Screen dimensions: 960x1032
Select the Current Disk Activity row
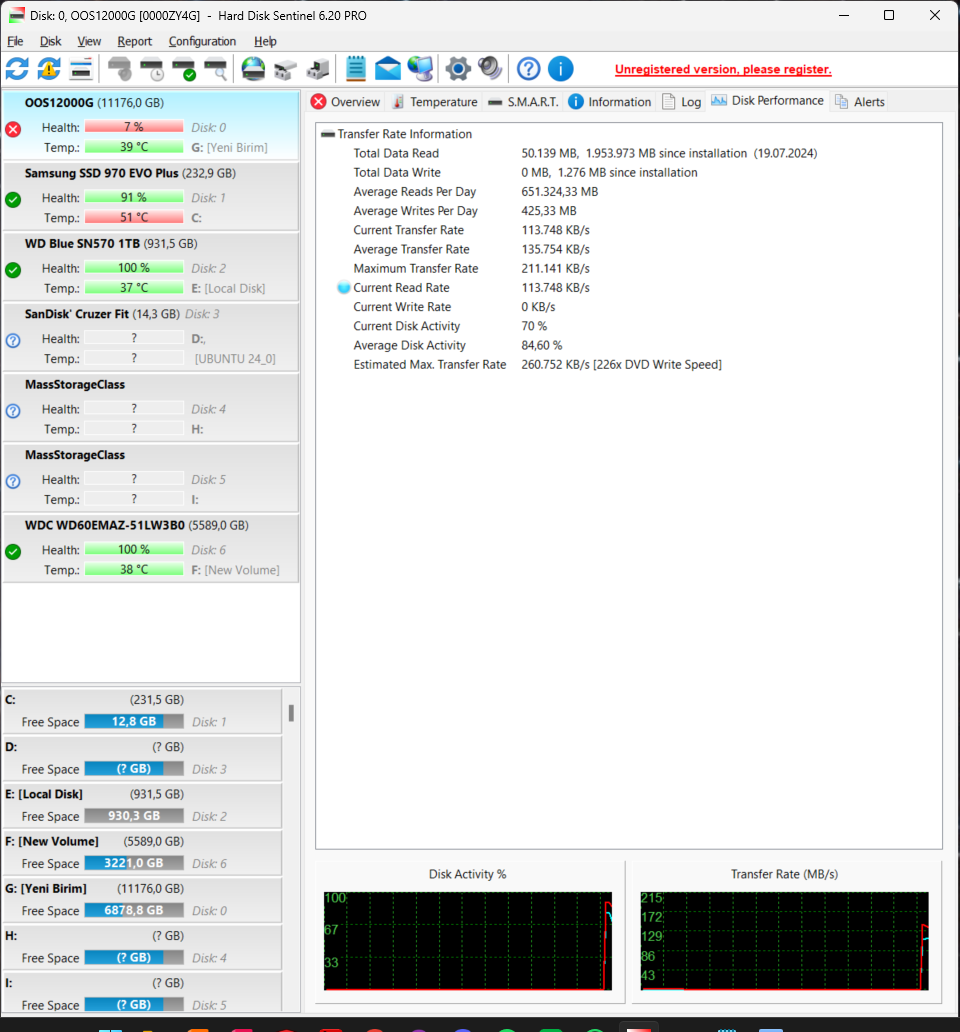(x=450, y=326)
